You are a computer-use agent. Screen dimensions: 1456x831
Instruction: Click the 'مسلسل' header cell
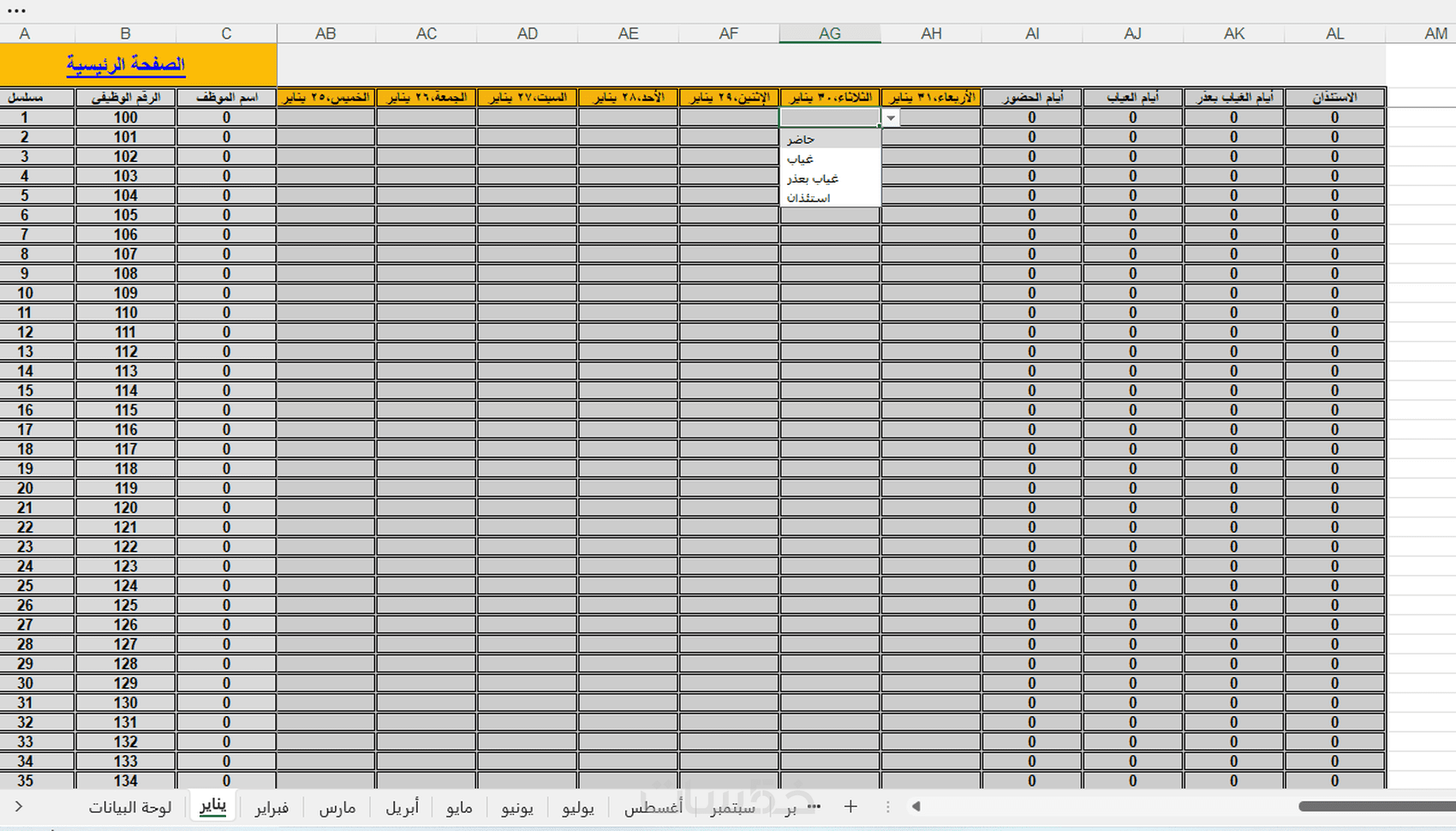[x=37, y=98]
